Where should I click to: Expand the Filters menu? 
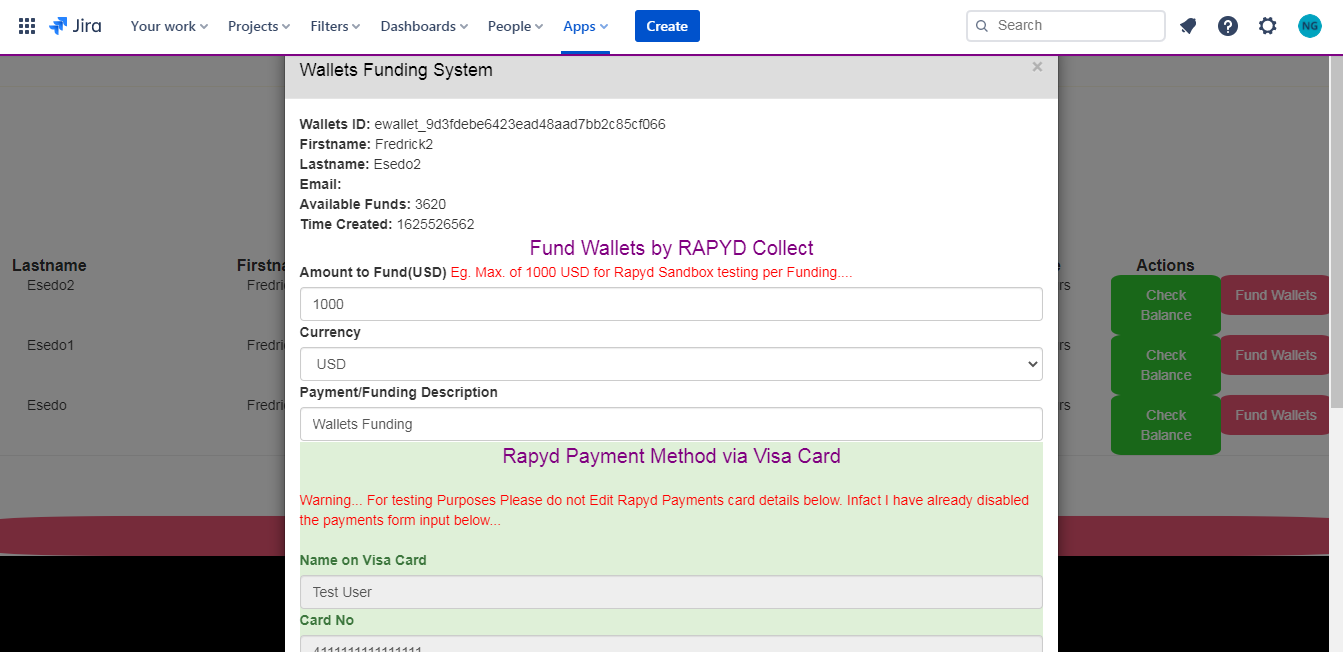tap(335, 26)
